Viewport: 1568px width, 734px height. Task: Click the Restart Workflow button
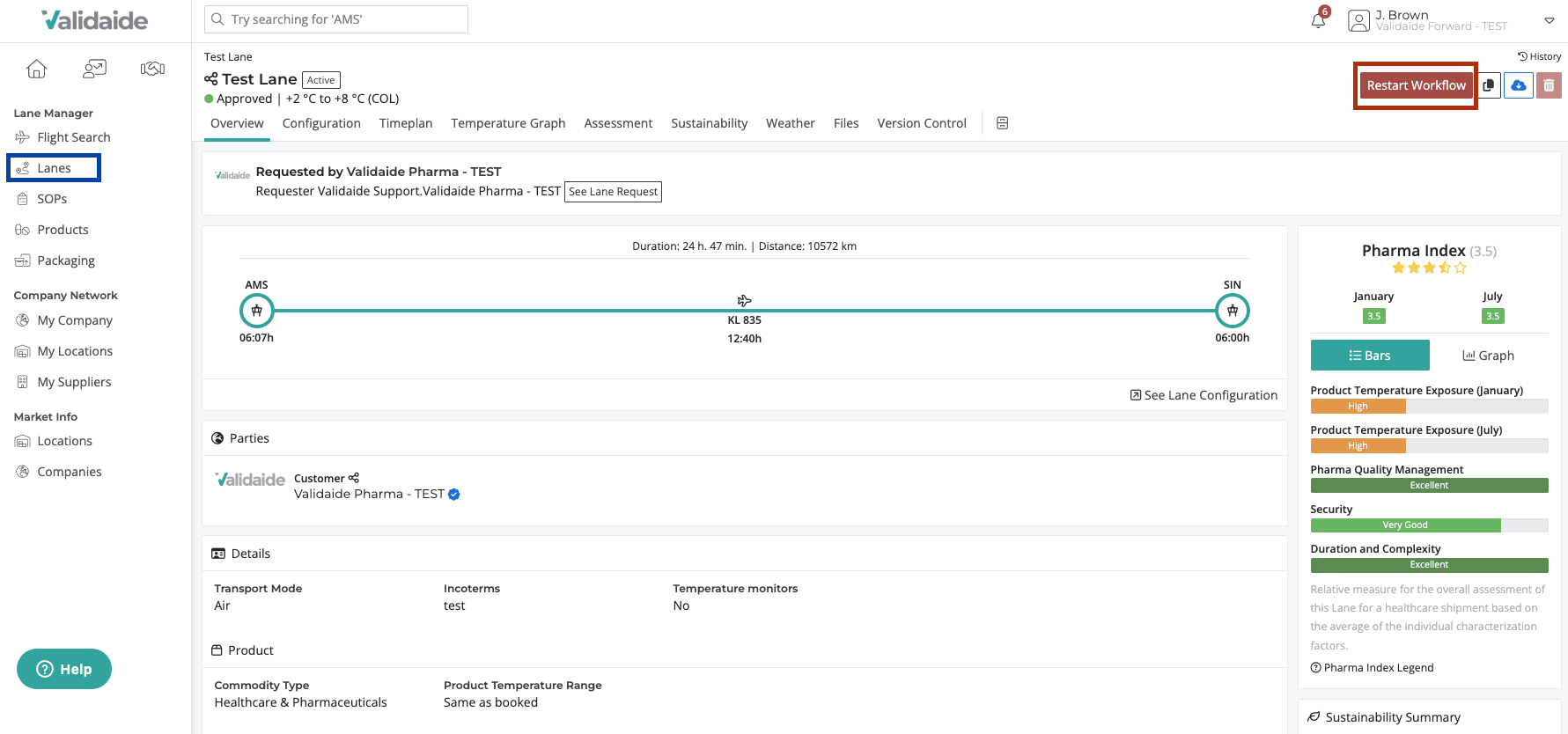coord(1416,85)
